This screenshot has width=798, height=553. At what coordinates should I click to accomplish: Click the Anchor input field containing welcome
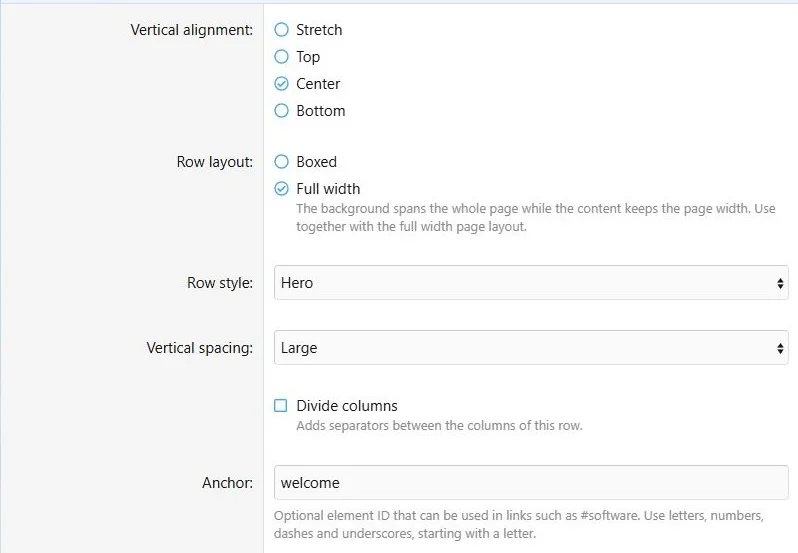click(531, 482)
